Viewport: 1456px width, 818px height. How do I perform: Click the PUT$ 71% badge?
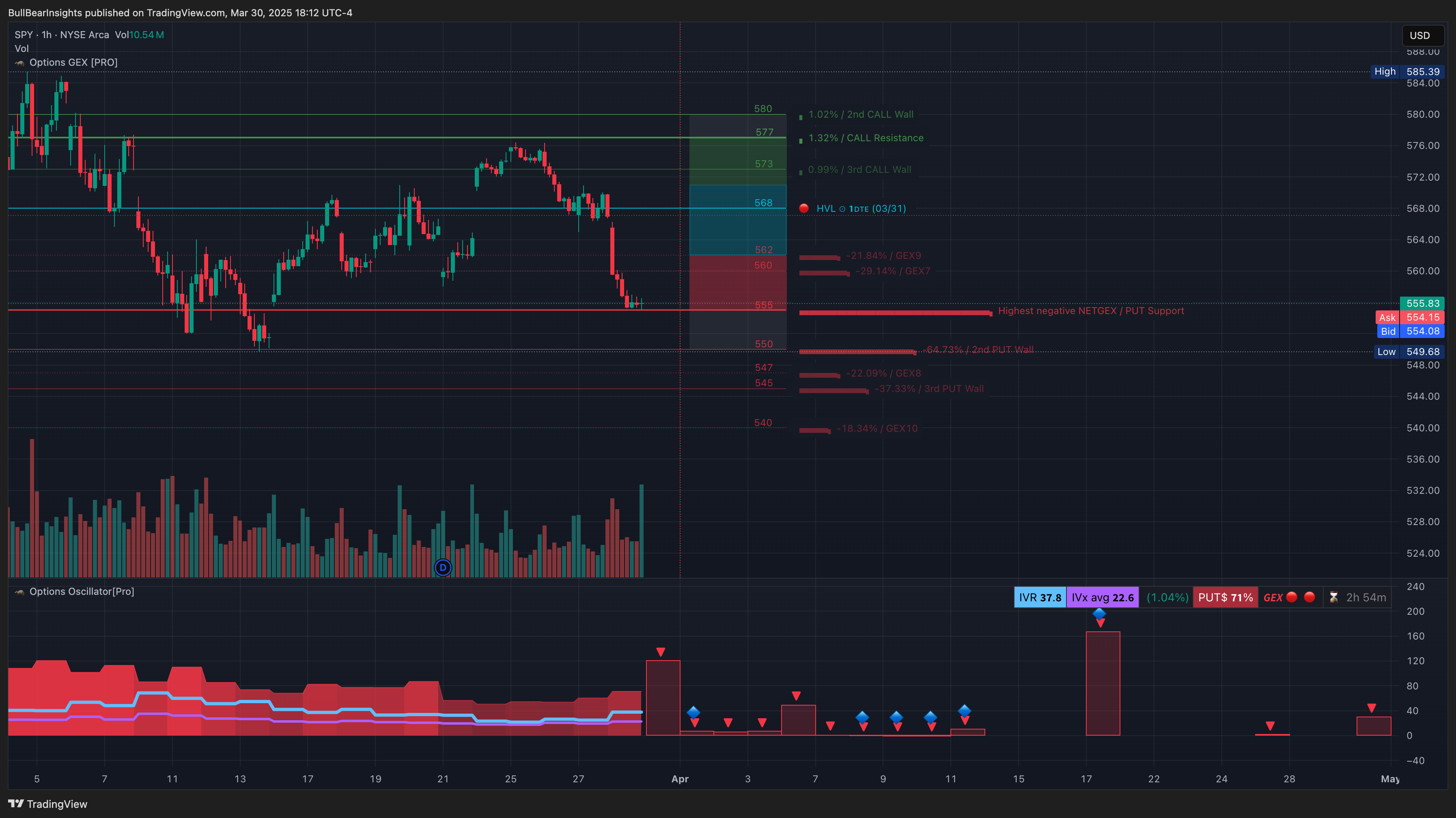(1226, 598)
